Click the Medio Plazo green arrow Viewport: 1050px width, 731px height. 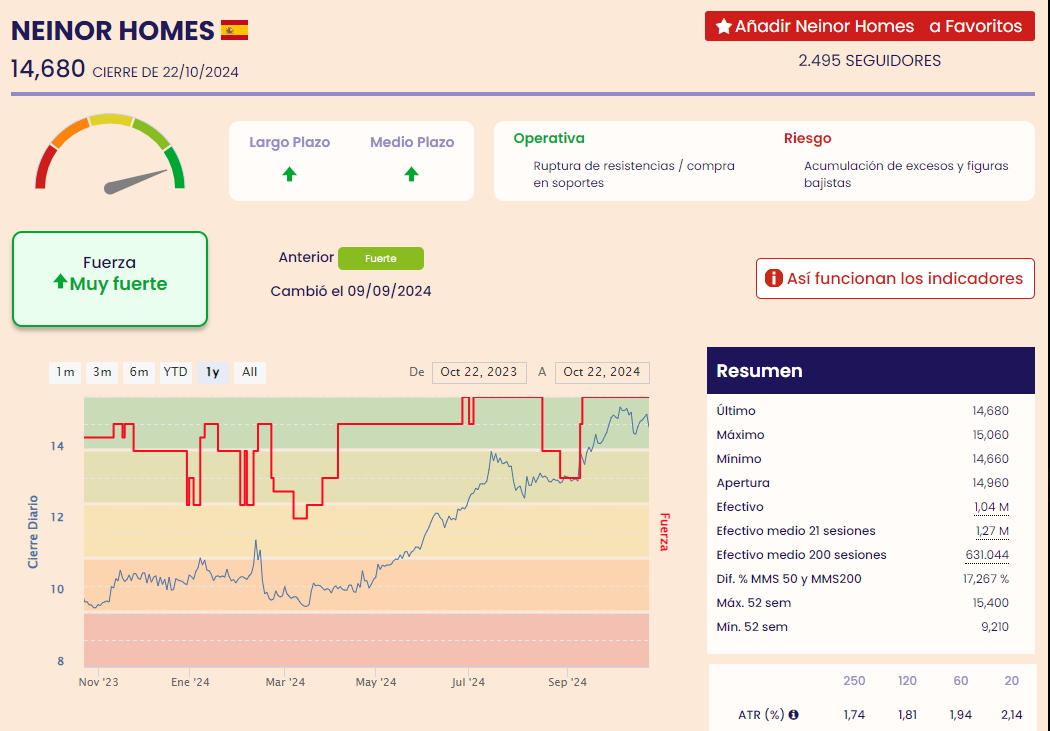pyautogui.click(x=411, y=174)
